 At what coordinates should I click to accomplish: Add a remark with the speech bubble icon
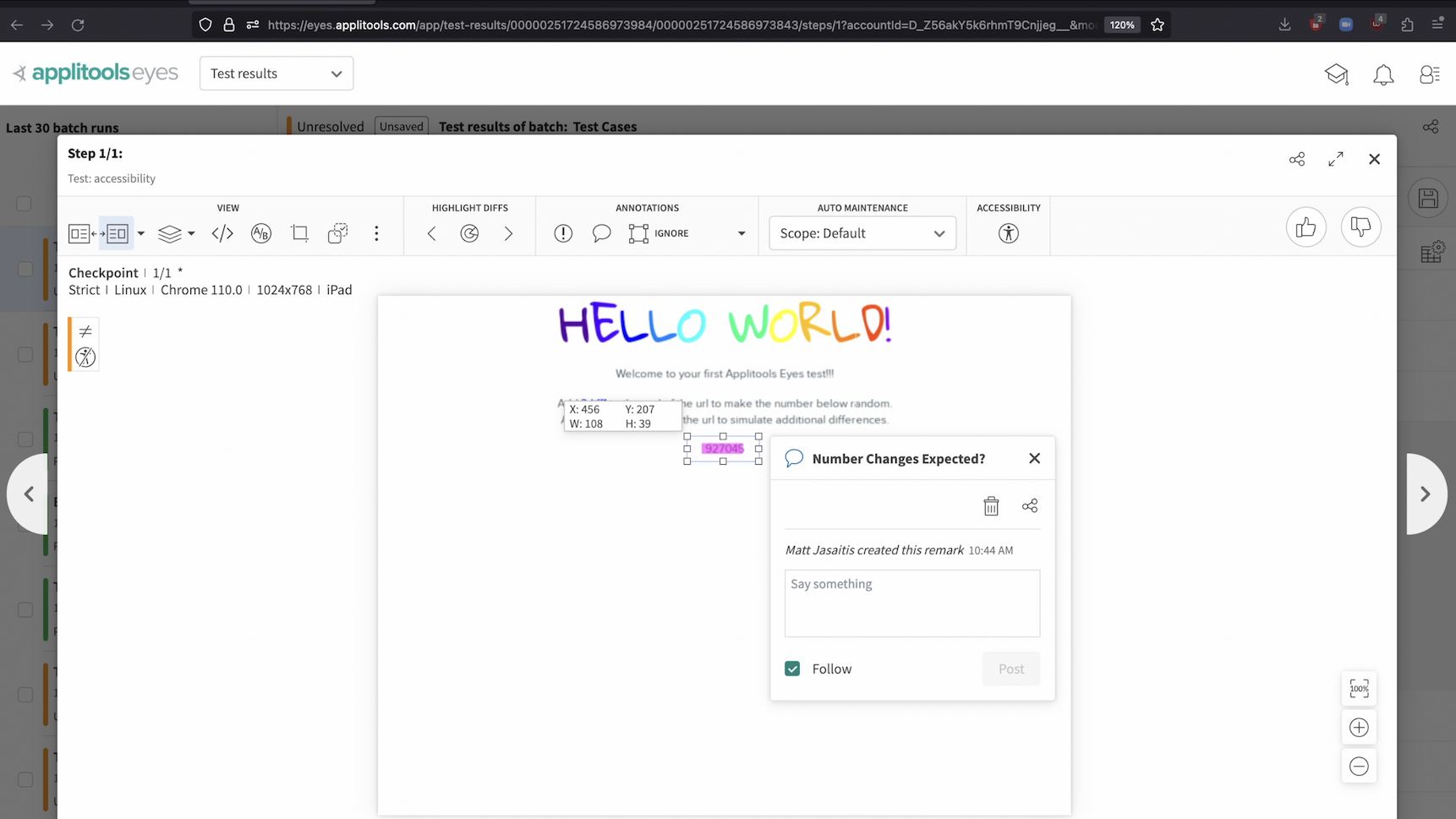pos(601,233)
